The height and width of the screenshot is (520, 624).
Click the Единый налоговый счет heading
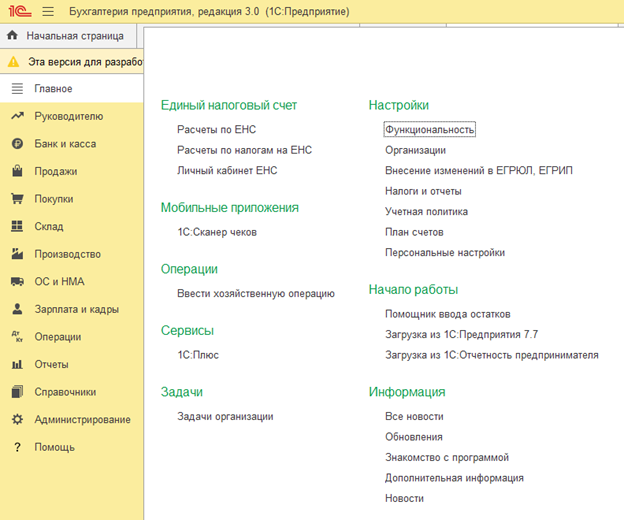pyautogui.click(x=229, y=105)
